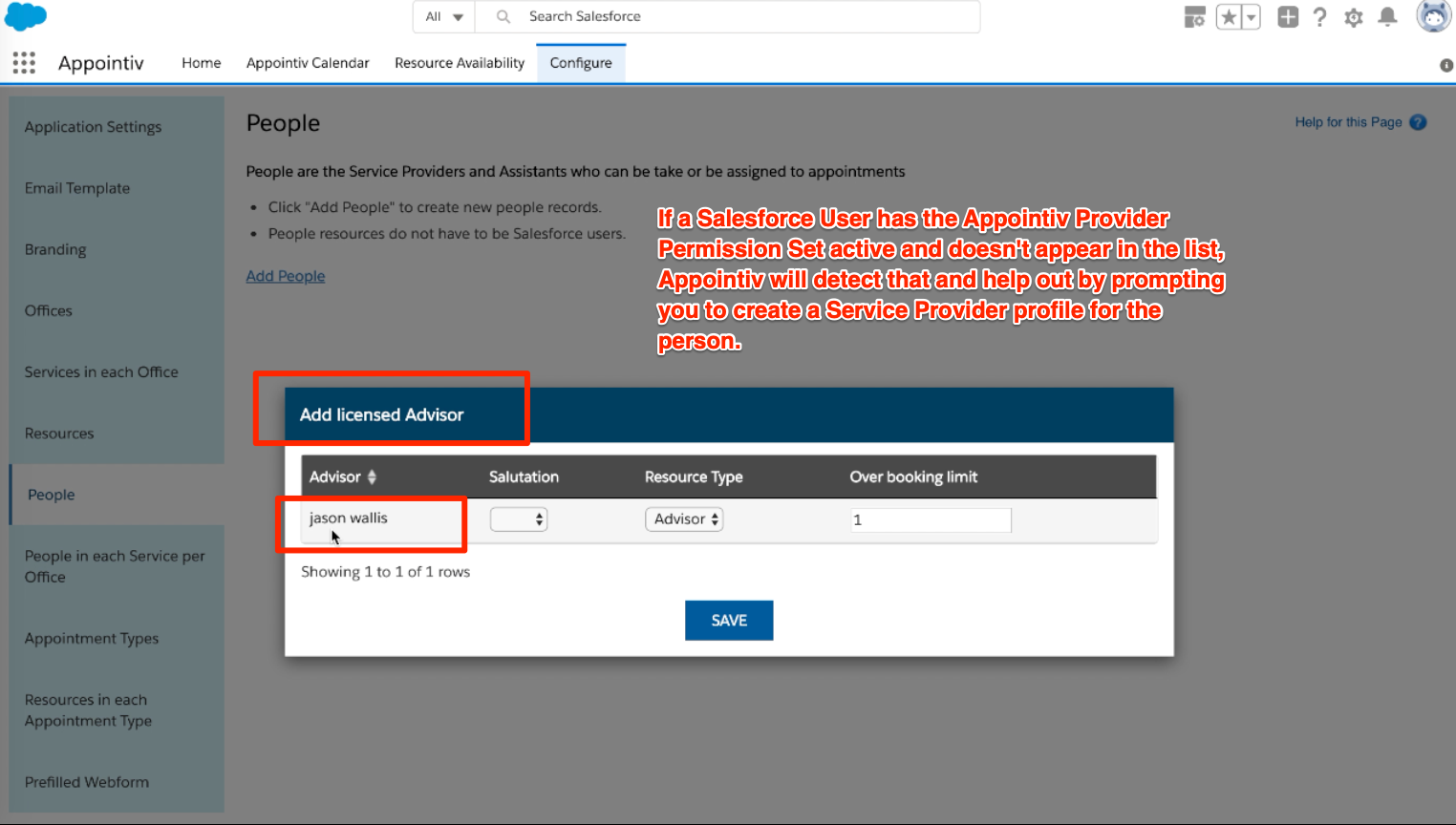Image resolution: width=1456 pixels, height=825 pixels.
Task: Open the notifications bell
Action: [1388, 16]
